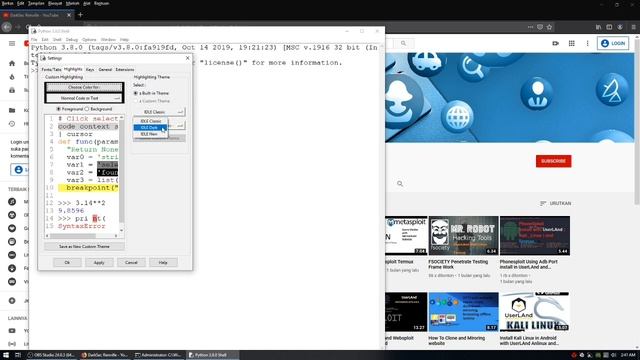Close the DarkSec Rebuild YouTube browser tab

[69, 15]
